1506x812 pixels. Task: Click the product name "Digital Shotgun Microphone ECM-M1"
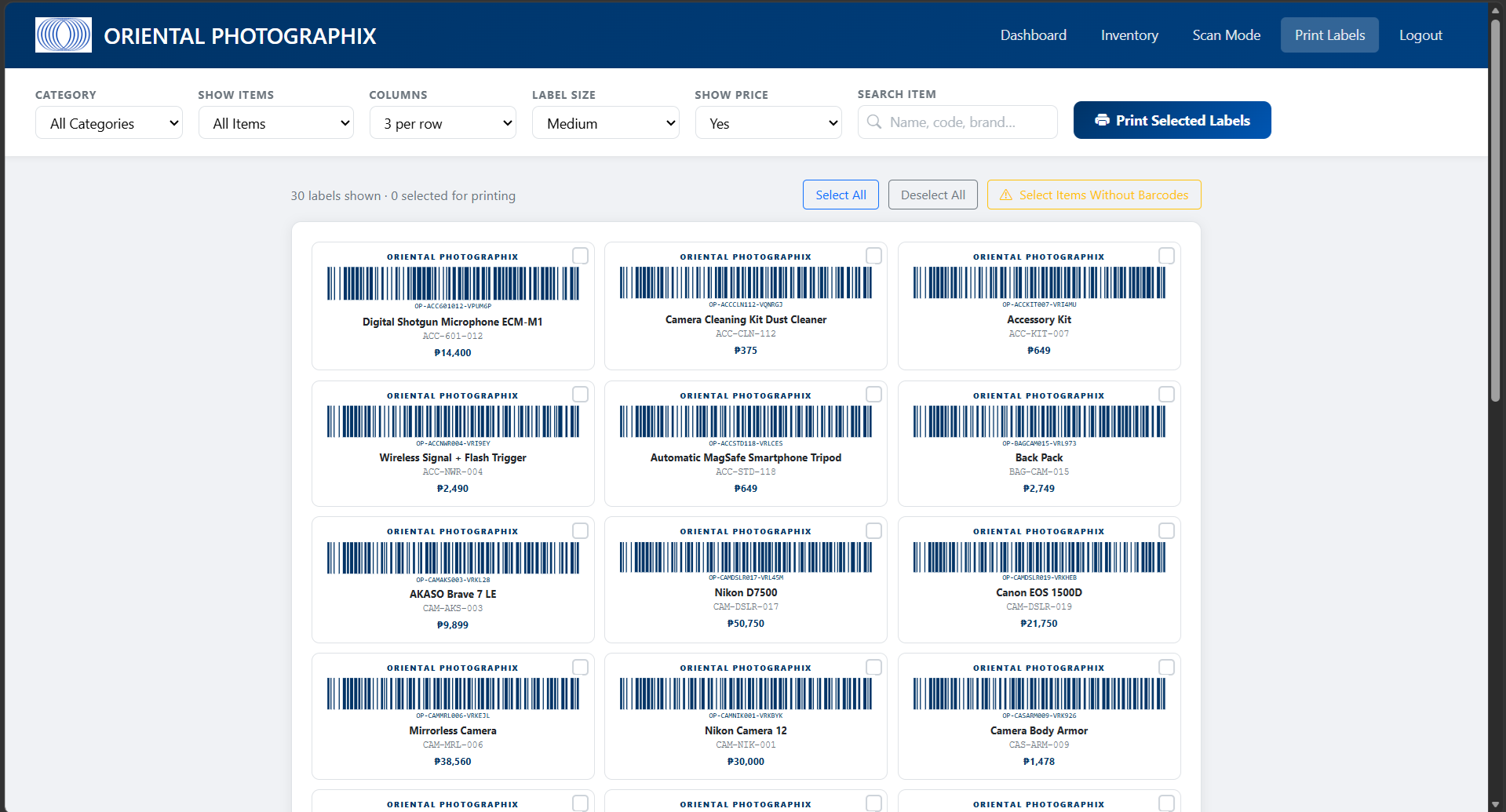453,322
